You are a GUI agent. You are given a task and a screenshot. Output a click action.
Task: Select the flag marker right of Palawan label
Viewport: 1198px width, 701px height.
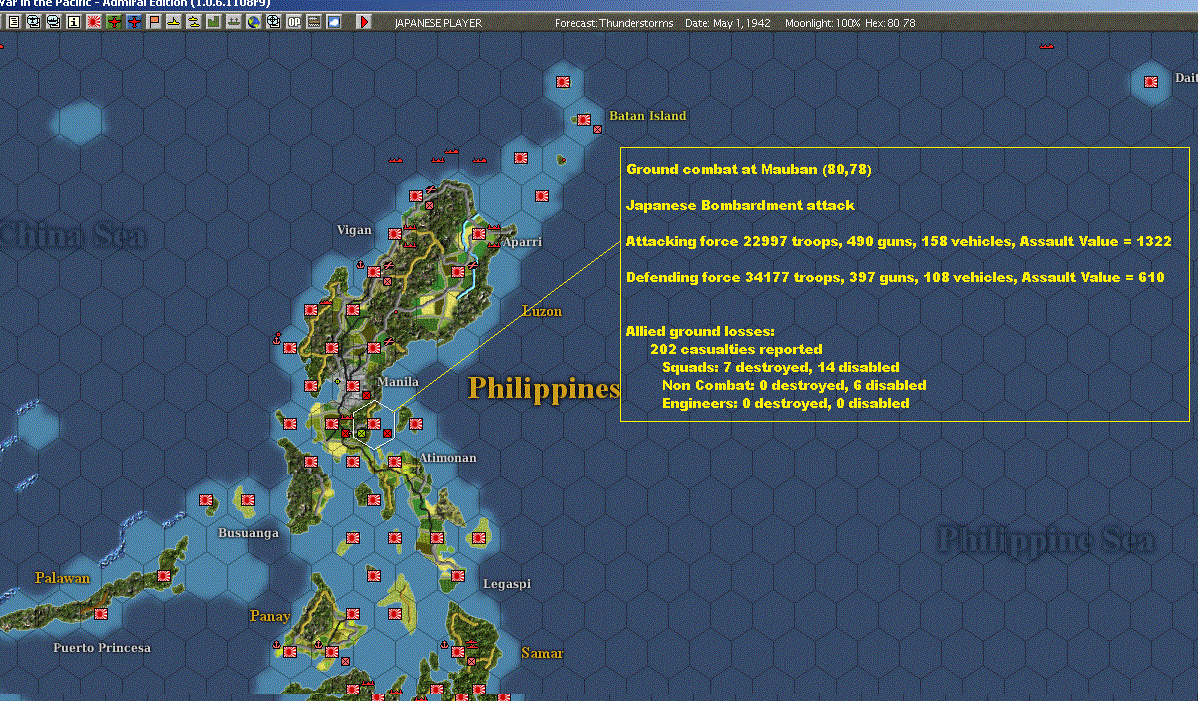pos(164,576)
